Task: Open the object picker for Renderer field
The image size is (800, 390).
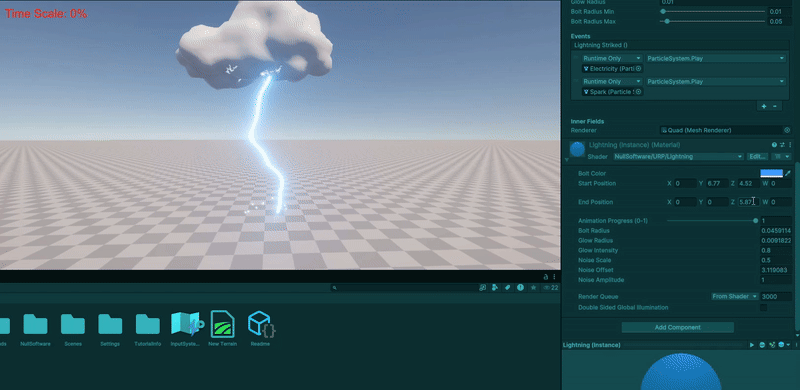Action: coord(787,130)
